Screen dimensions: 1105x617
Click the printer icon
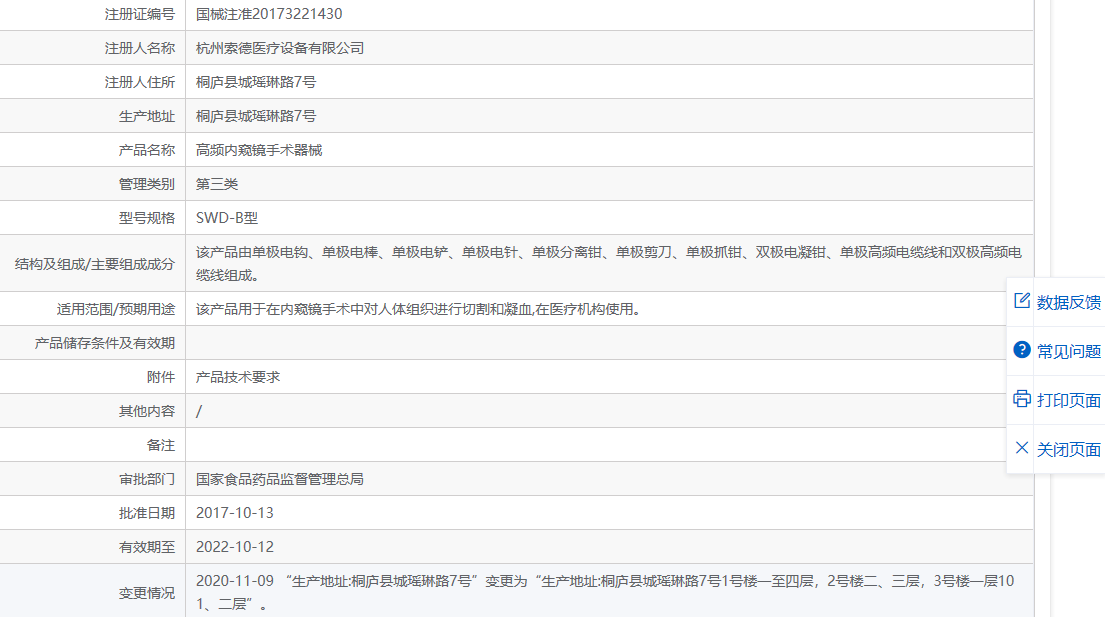[1022, 399]
